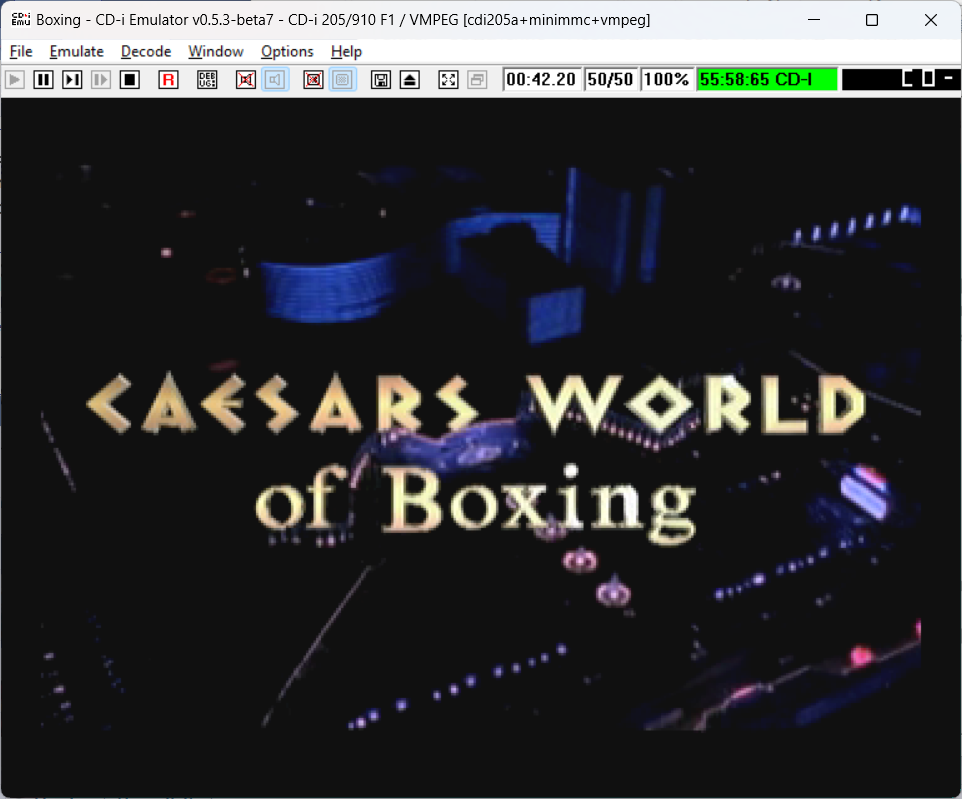The width and height of the screenshot is (962, 799).
Task: Click the Caesars World of Boxing video display
Action: (x=481, y=447)
